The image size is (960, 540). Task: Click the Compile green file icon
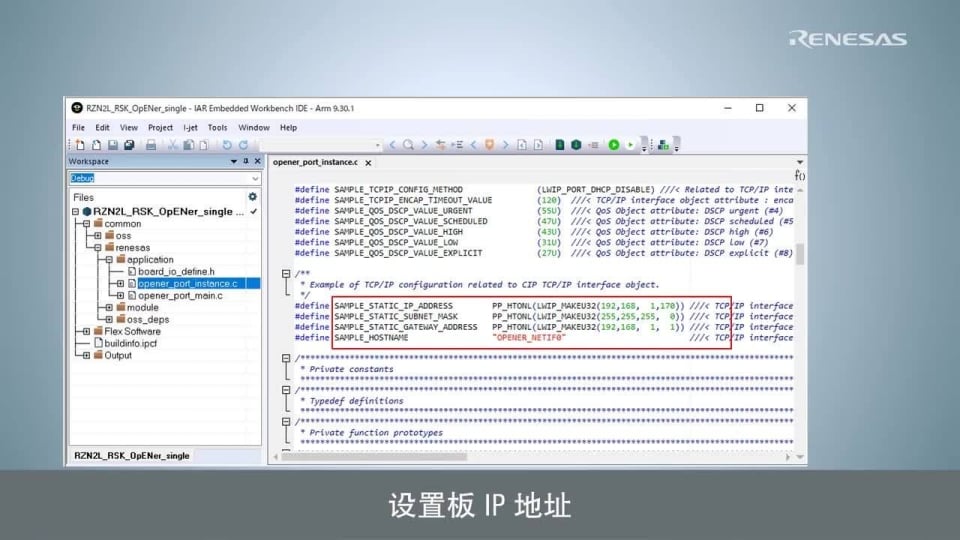560,145
